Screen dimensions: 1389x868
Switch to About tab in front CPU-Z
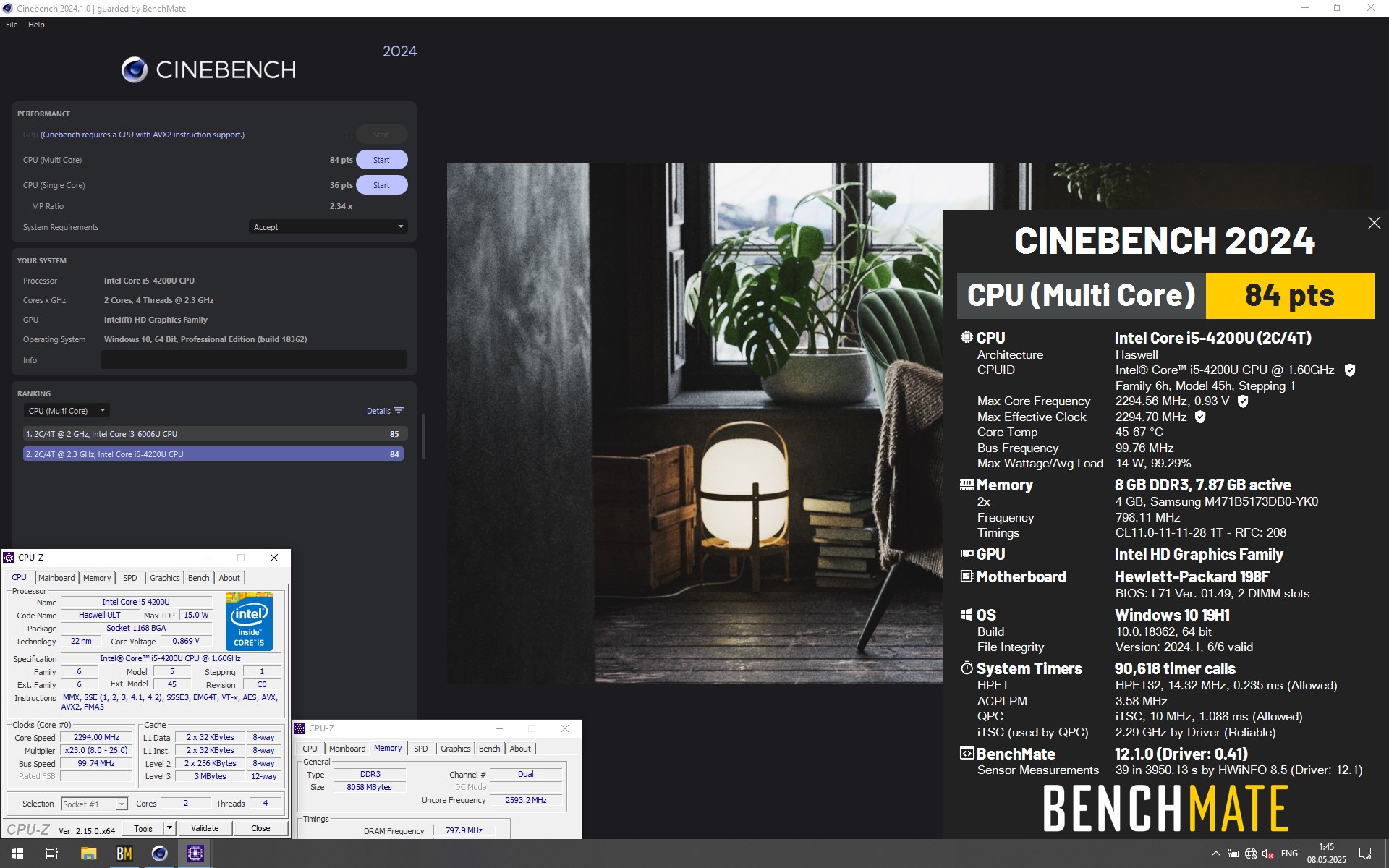click(x=229, y=578)
